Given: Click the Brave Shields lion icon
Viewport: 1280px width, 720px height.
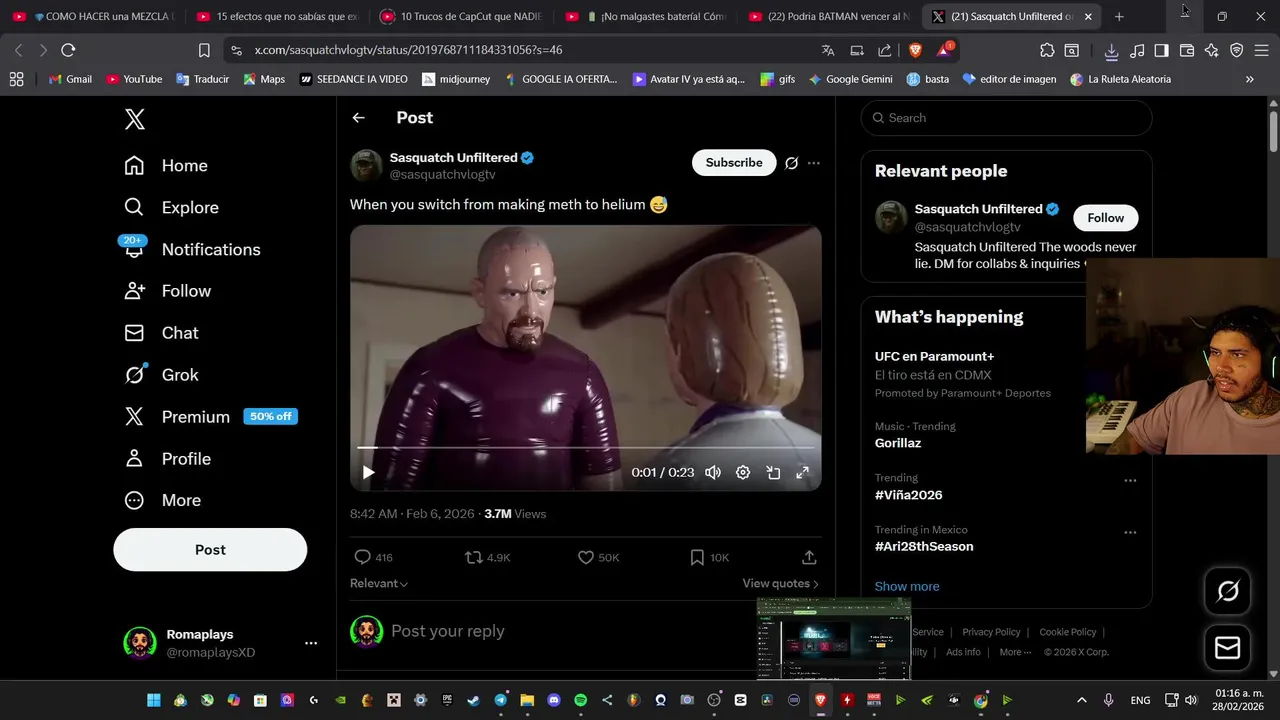Looking at the screenshot, I should (915, 50).
